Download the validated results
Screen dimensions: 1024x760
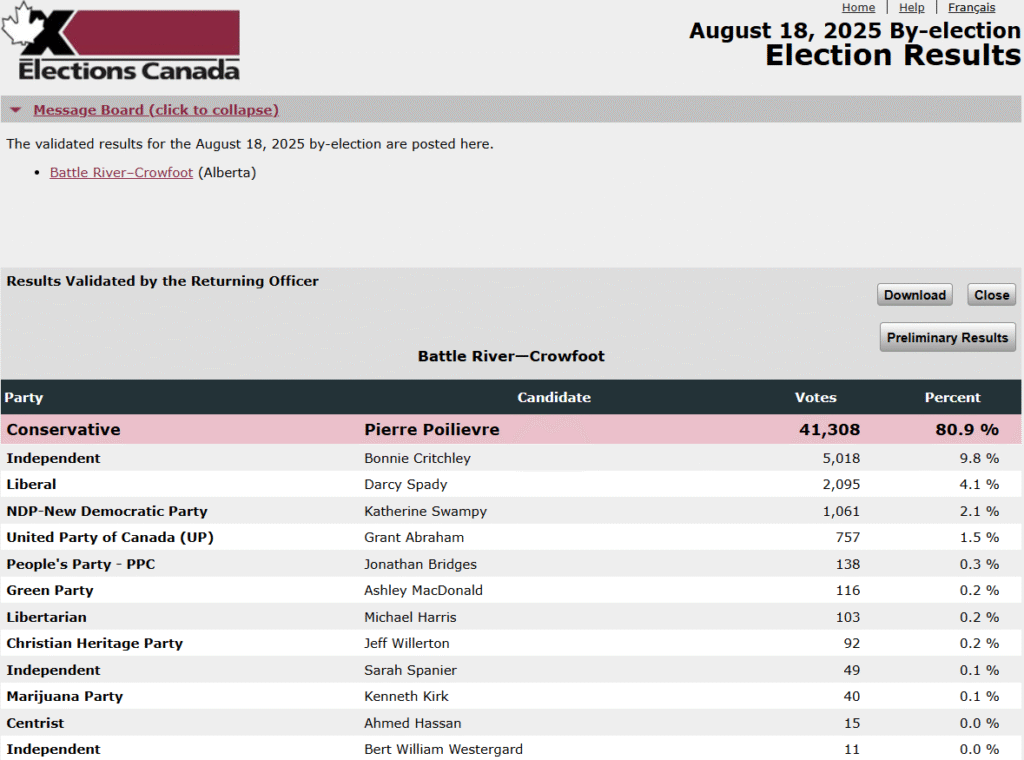pos(913,294)
